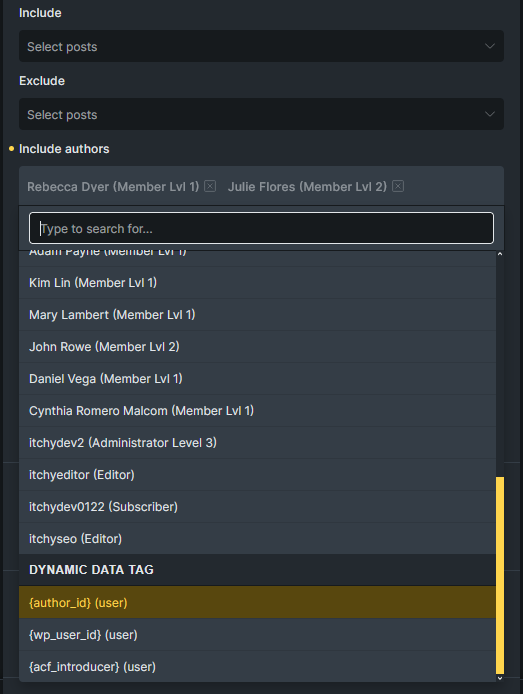The image size is (523, 694).
Task: Choose John Rowe (Member Lvl 2)
Action: [x=257, y=347]
